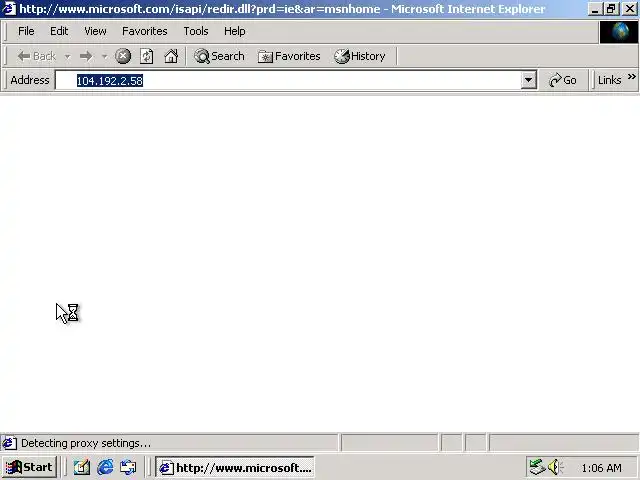Open the View menu
Viewport: 640px width, 480px height.
coord(95,31)
